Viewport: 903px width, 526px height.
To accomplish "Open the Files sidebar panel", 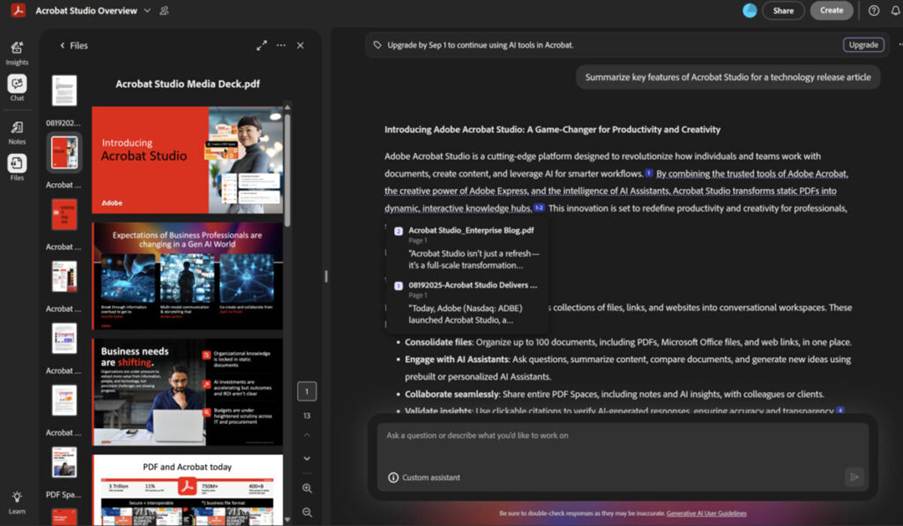I will 17,167.
